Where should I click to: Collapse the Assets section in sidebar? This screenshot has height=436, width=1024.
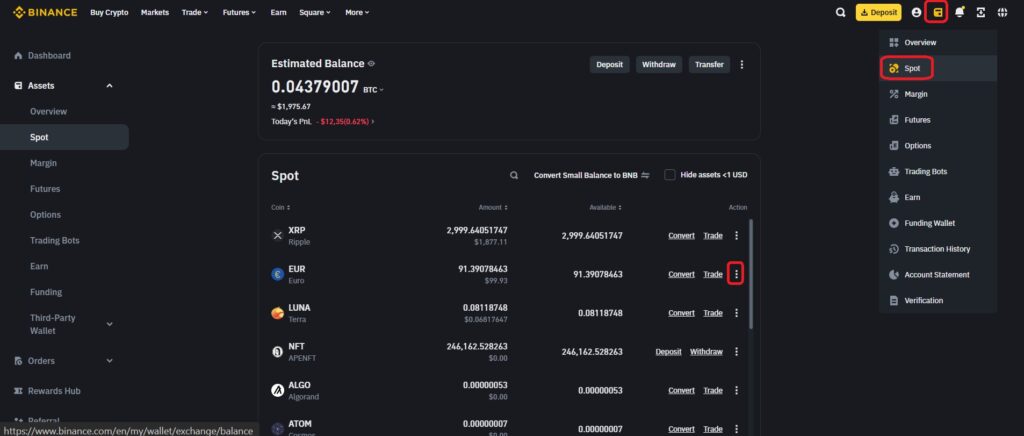tap(109, 86)
